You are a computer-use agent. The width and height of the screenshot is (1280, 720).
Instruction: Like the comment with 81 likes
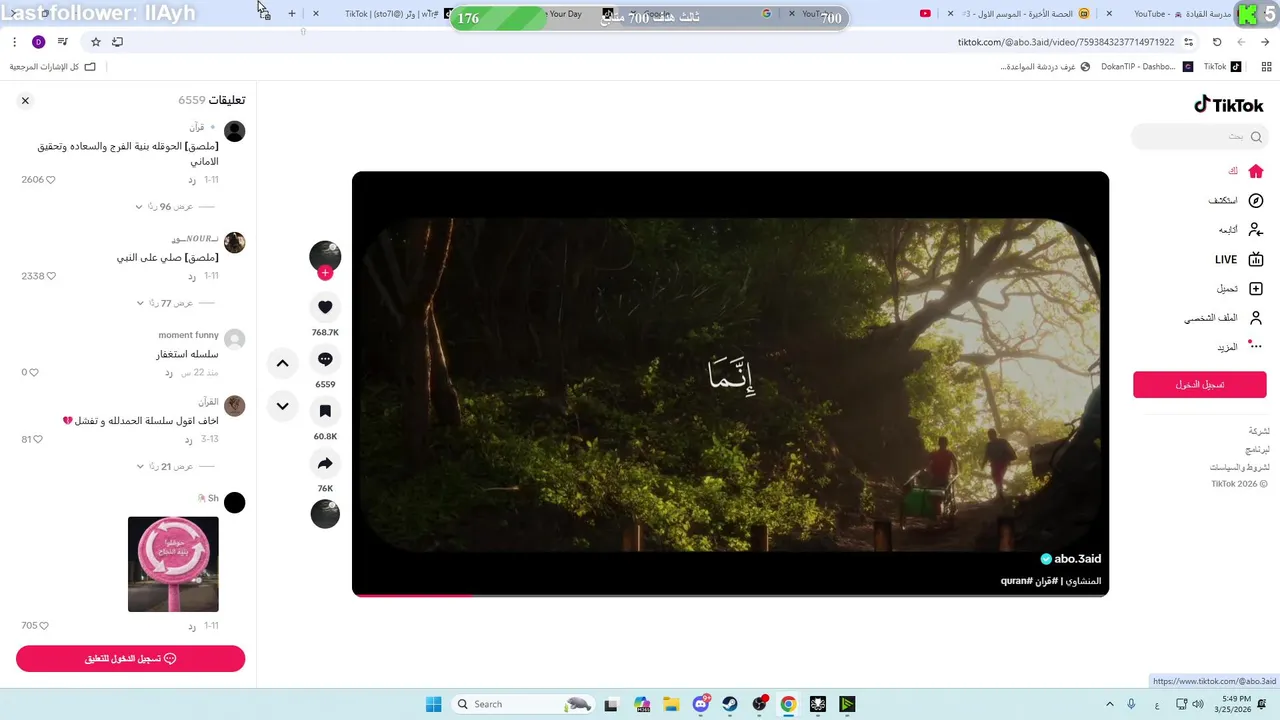[40, 439]
